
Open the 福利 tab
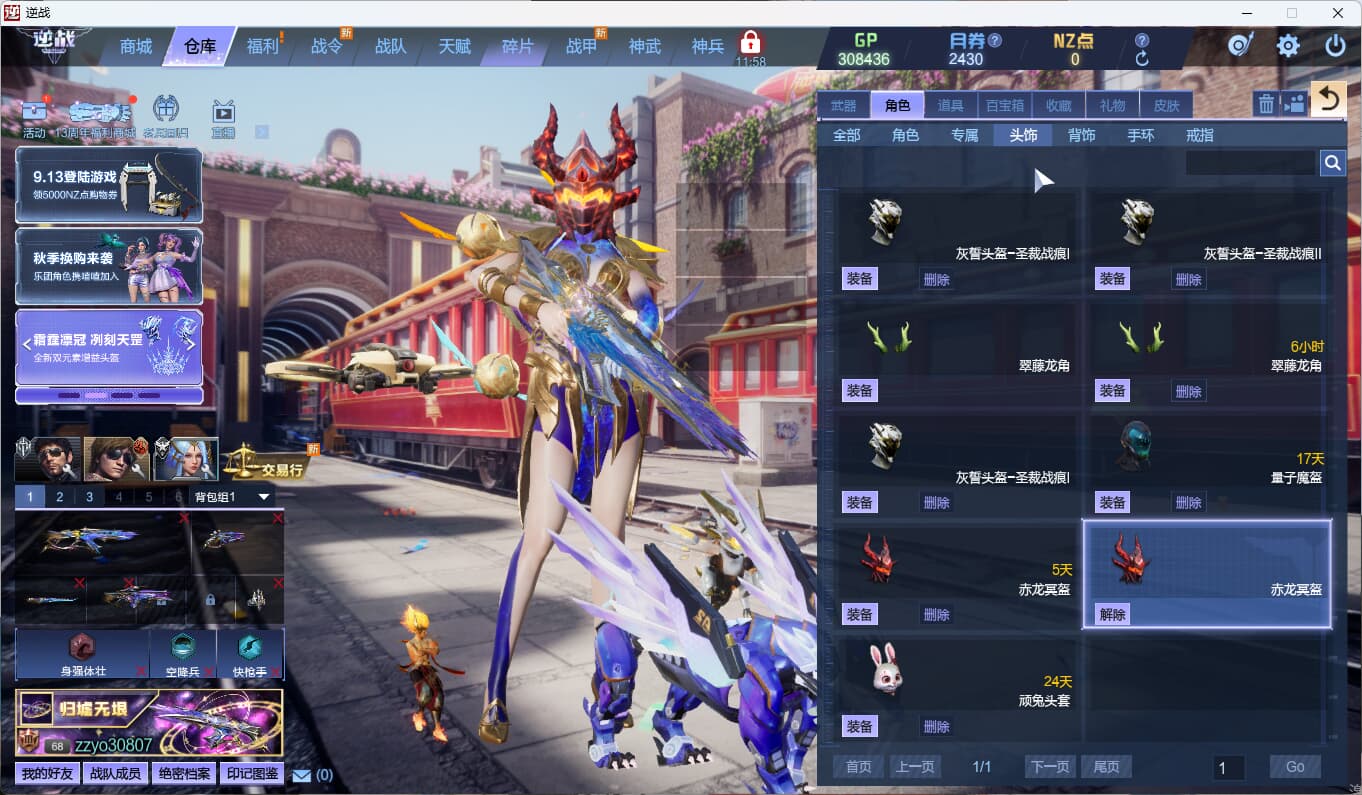[x=263, y=46]
